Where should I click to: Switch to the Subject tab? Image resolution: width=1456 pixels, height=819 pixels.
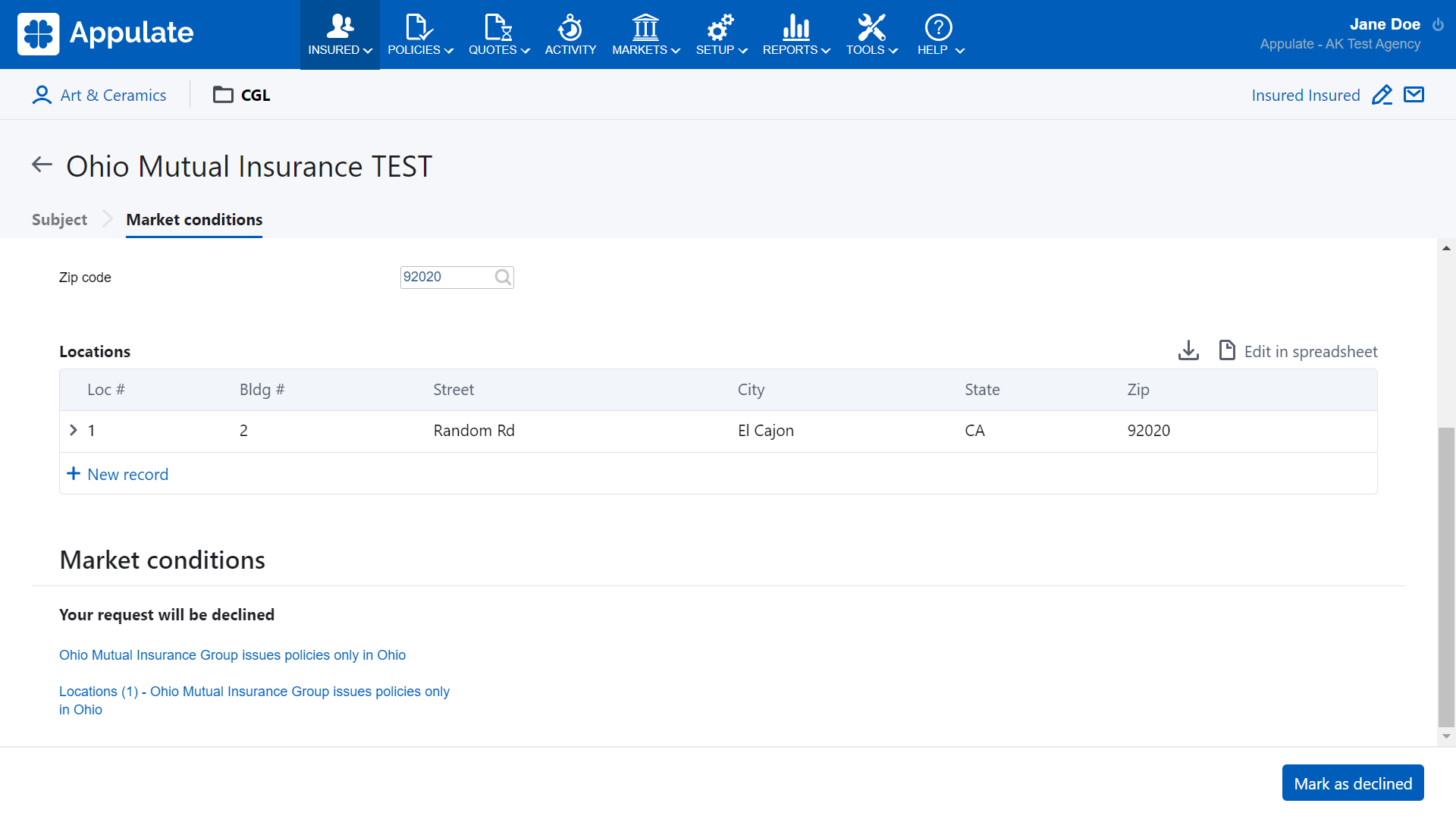pos(59,220)
